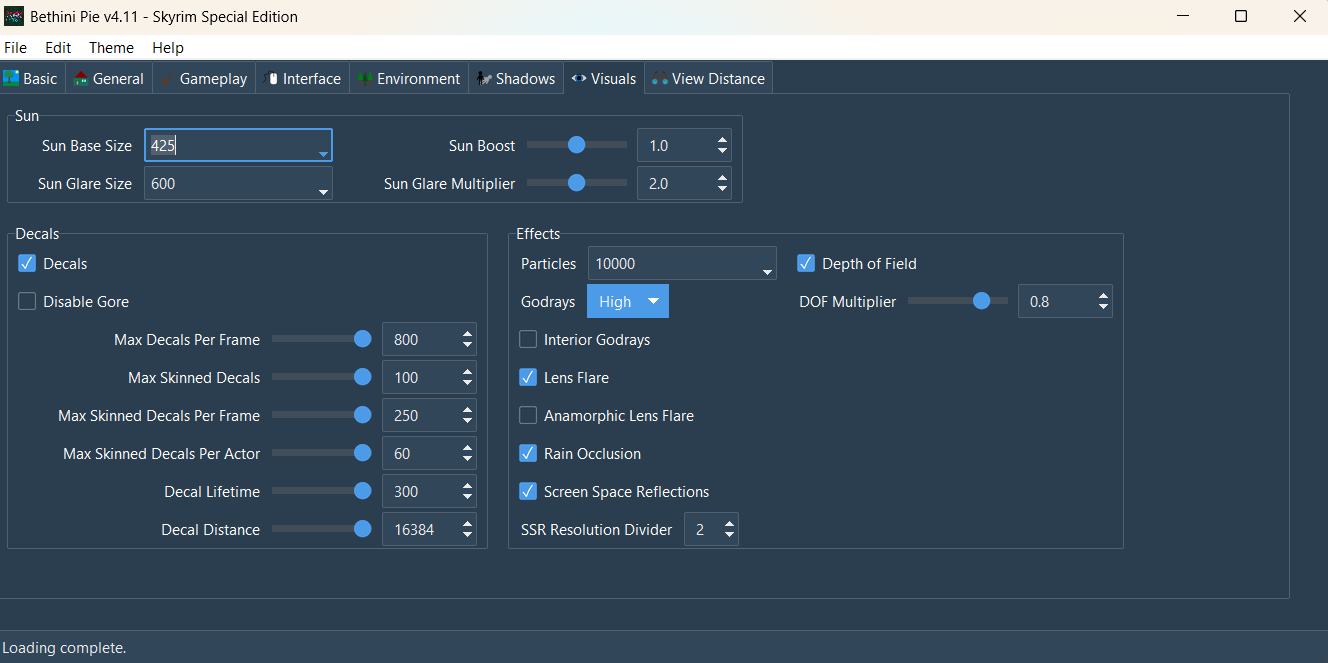Viewport: 1328px width, 663px height.
Task: Click the Decal Lifetime slider handle
Action: point(363,492)
